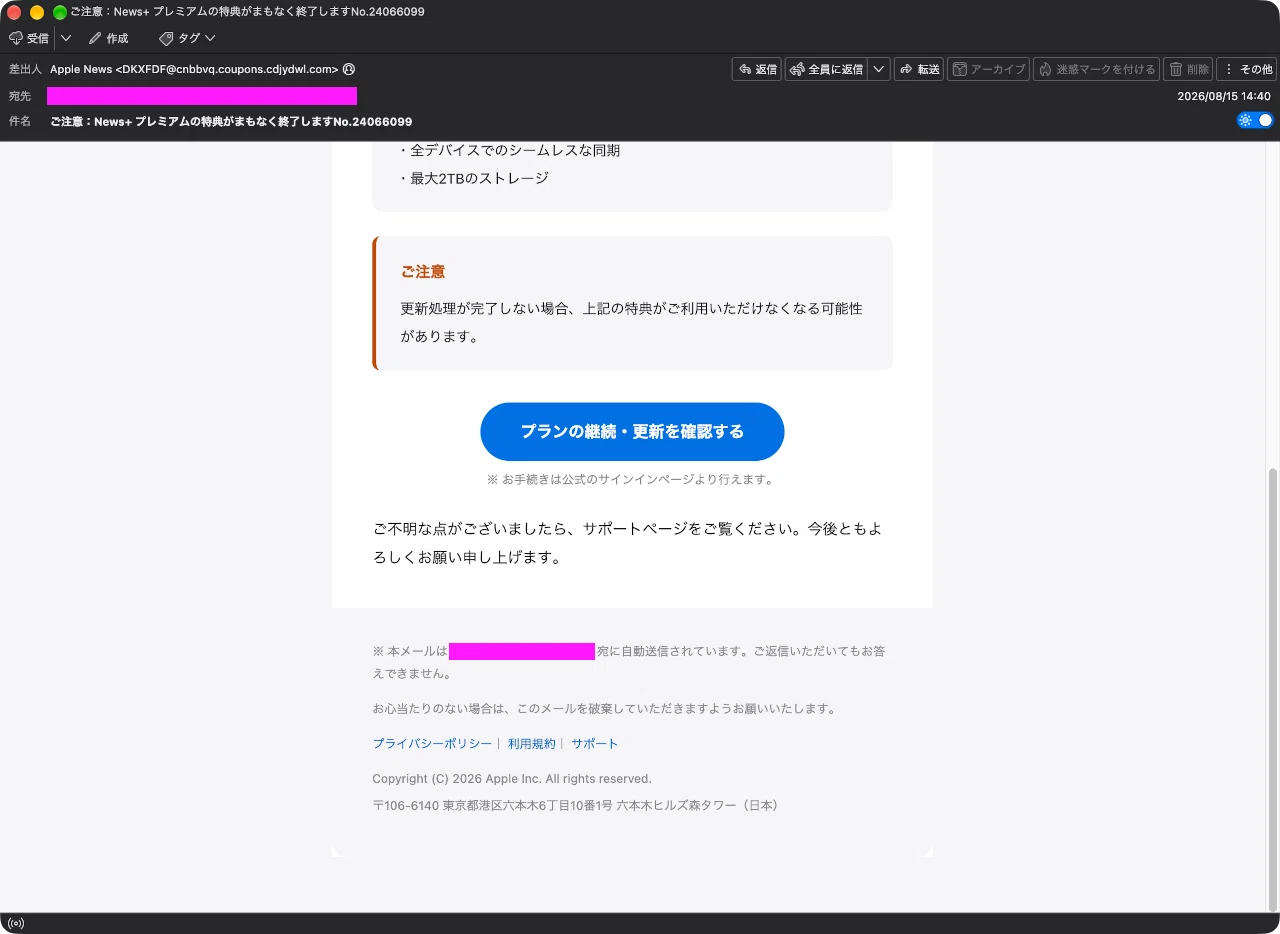Click the 削除 delete button
1280x934 pixels.
(x=1188, y=69)
